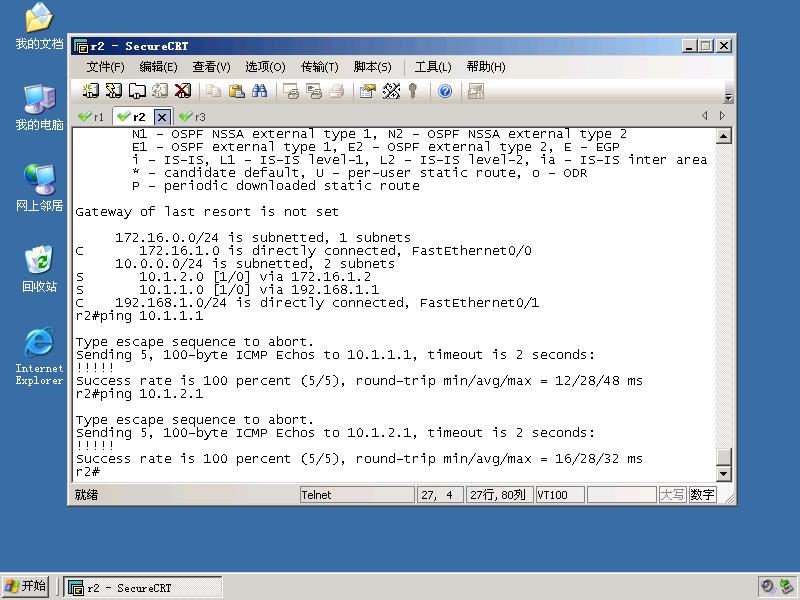Click the Print Screen icon
The height and width of the screenshot is (600, 800).
pyautogui.click(x=291, y=91)
